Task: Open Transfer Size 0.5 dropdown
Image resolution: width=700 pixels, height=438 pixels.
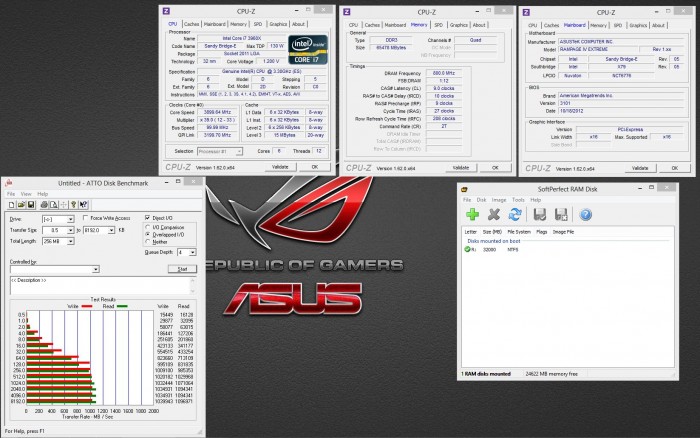Action: [71, 230]
